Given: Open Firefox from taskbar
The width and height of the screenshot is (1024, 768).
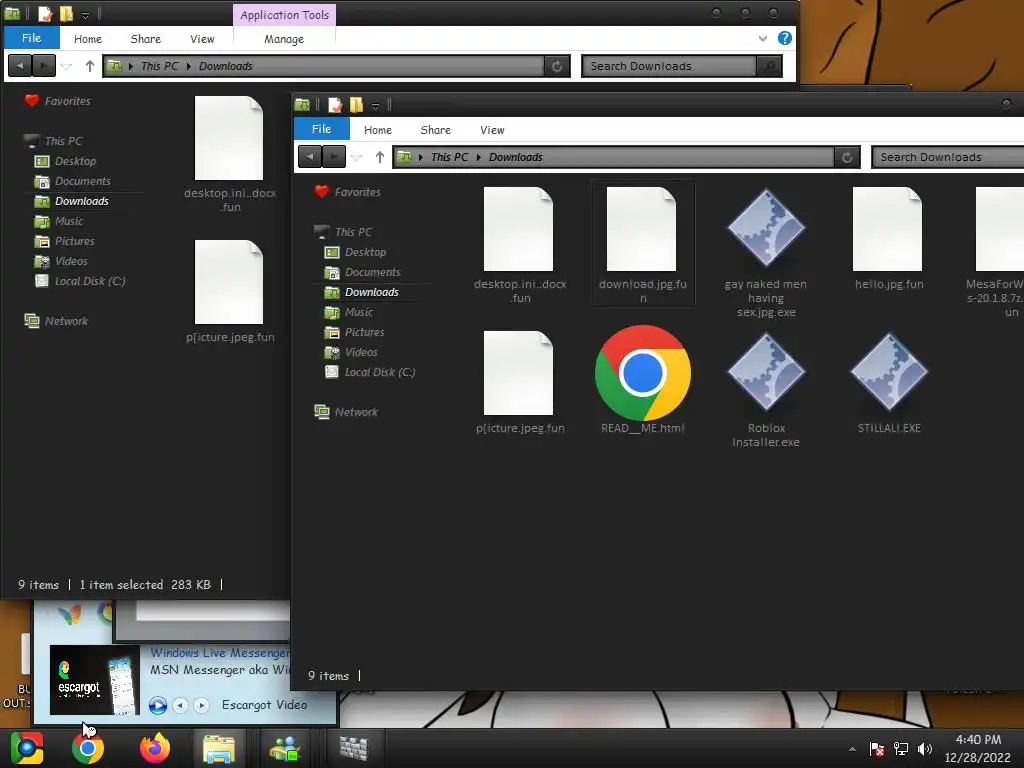Looking at the screenshot, I should point(155,748).
